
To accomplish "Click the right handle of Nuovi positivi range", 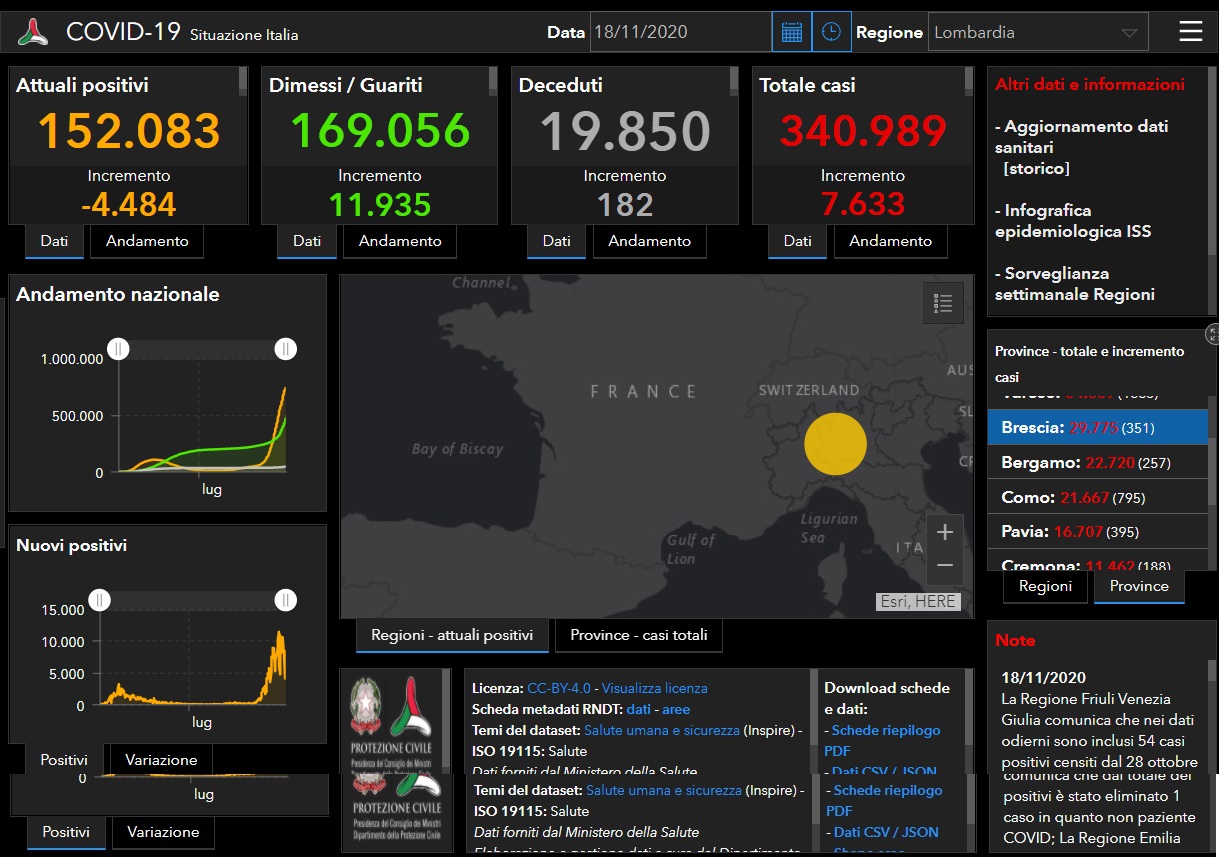I will (286, 600).
